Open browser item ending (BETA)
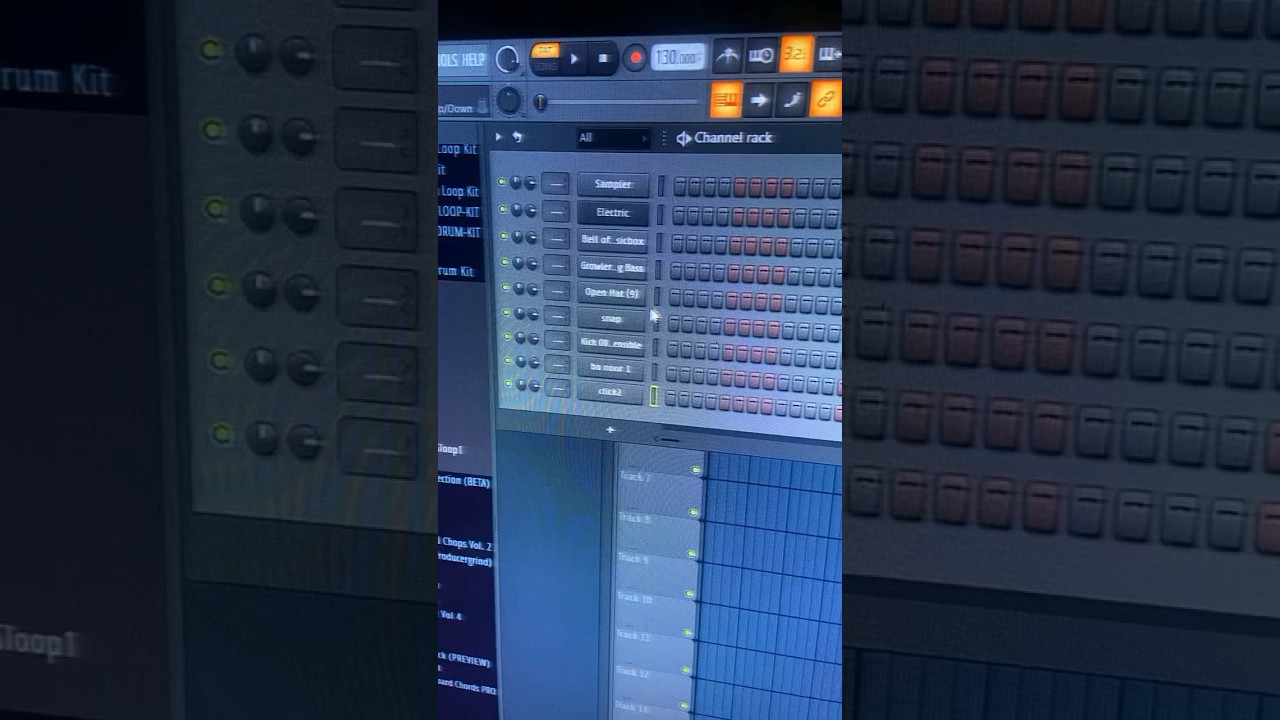 465,481
